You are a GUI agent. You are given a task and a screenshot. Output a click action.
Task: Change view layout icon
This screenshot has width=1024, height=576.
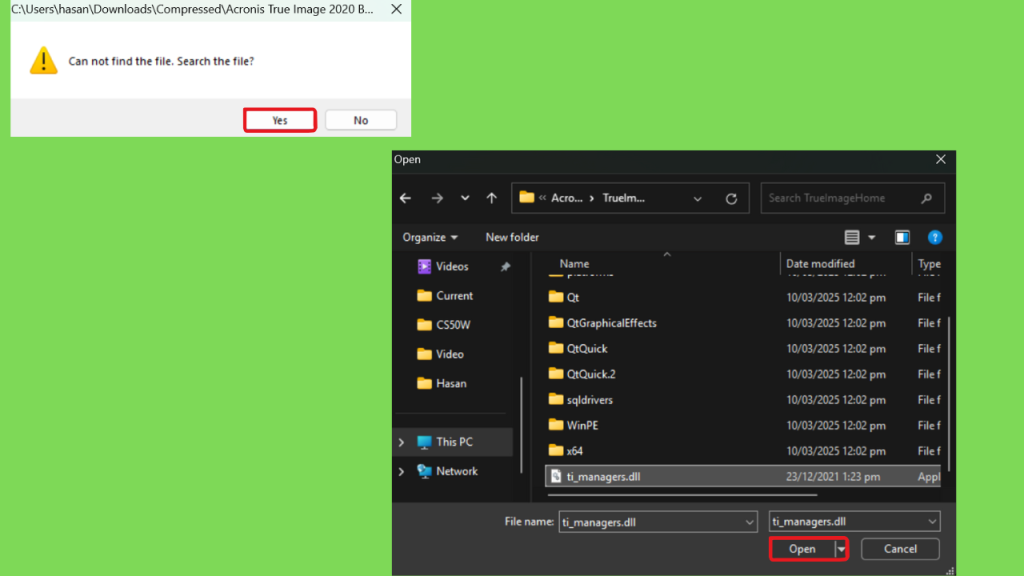pyautogui.click(x=852, y=237)
